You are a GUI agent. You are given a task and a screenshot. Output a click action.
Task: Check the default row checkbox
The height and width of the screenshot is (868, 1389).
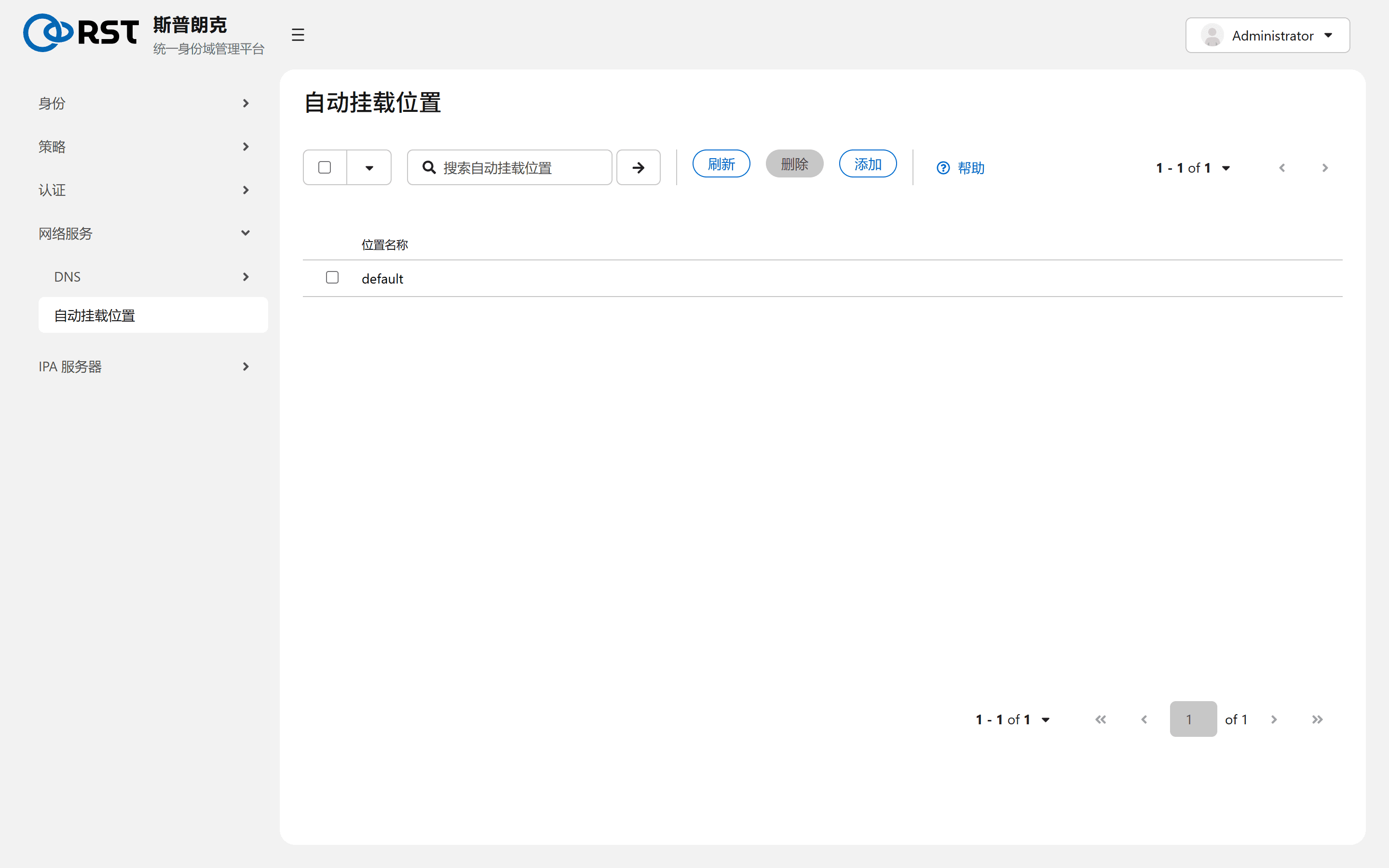click(x=332, y=277)
